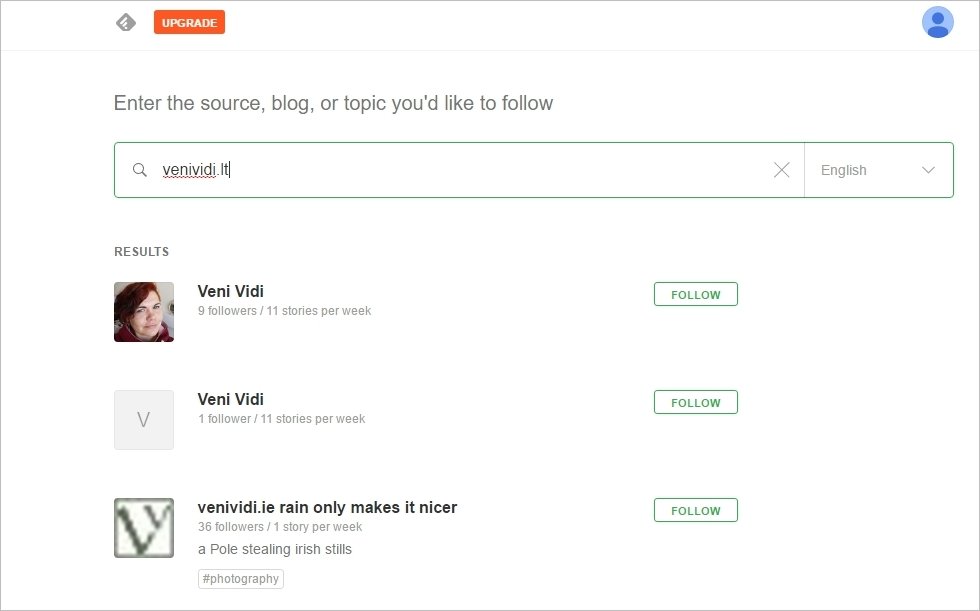
Task: Open venividi.ie rain only makes it nicer
Action: [327, 507]
